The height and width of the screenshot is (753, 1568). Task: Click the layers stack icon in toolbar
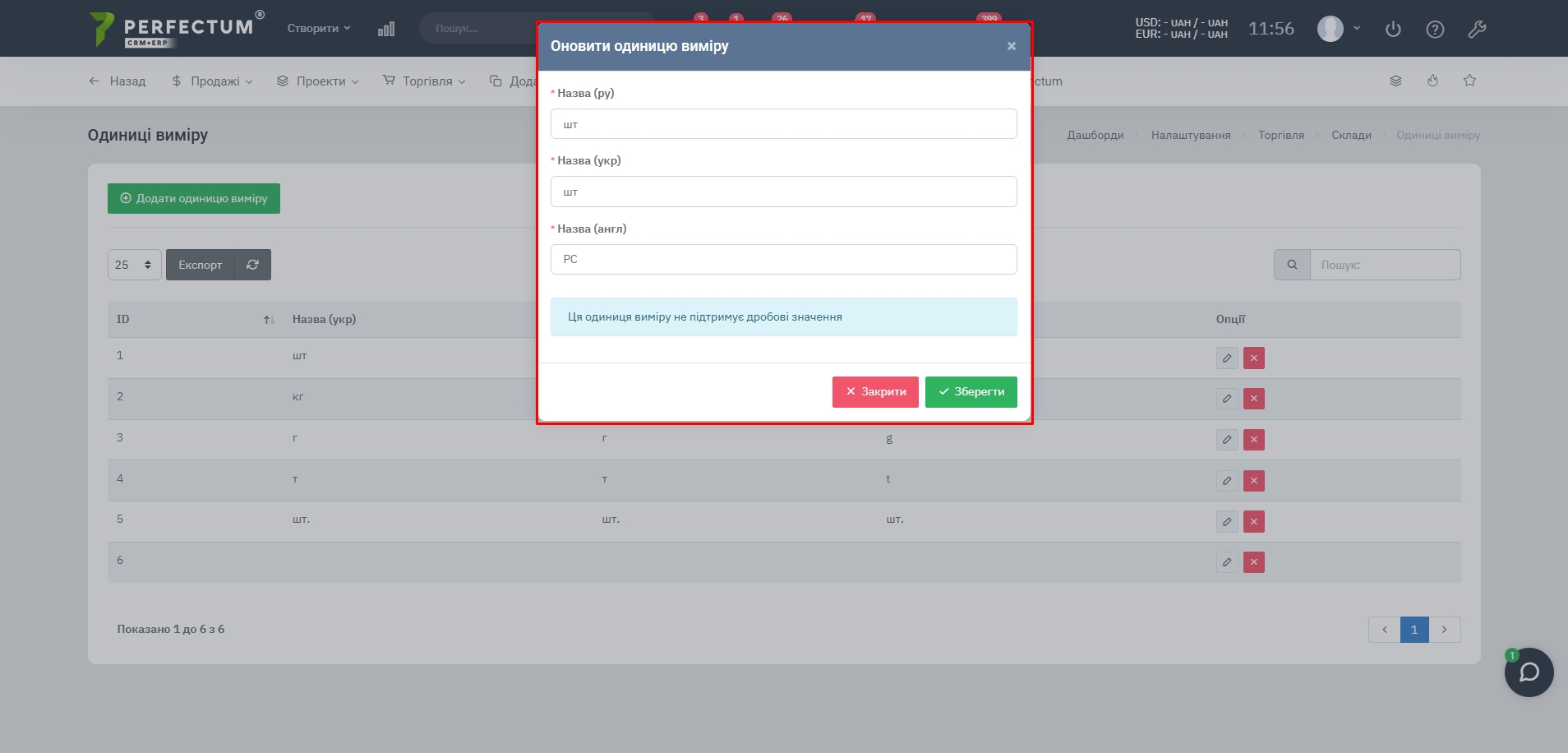pos(1395,81)
